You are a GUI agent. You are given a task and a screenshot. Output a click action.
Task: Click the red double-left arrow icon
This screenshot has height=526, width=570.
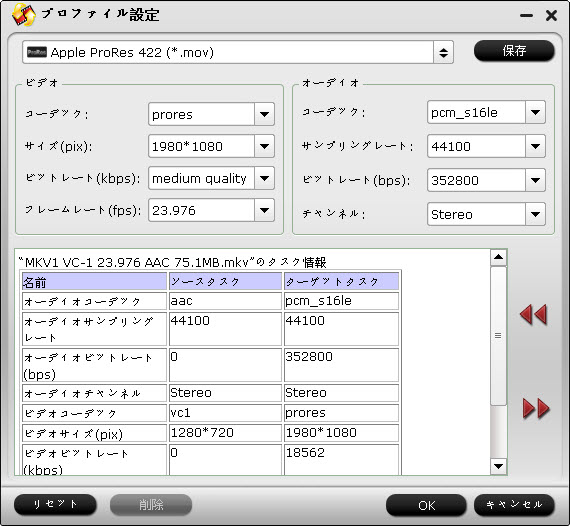533,314
